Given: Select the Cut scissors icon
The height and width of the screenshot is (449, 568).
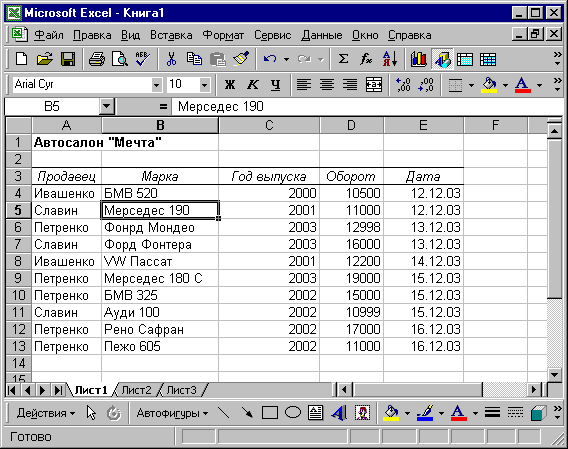Looking at the screenshot, I should click(171, 59).
